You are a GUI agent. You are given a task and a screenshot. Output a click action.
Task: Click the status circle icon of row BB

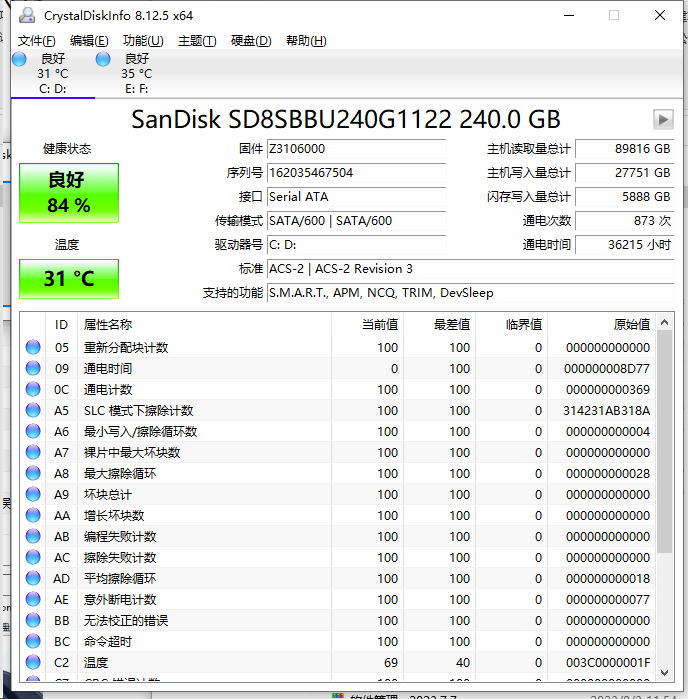pos(33,620)
